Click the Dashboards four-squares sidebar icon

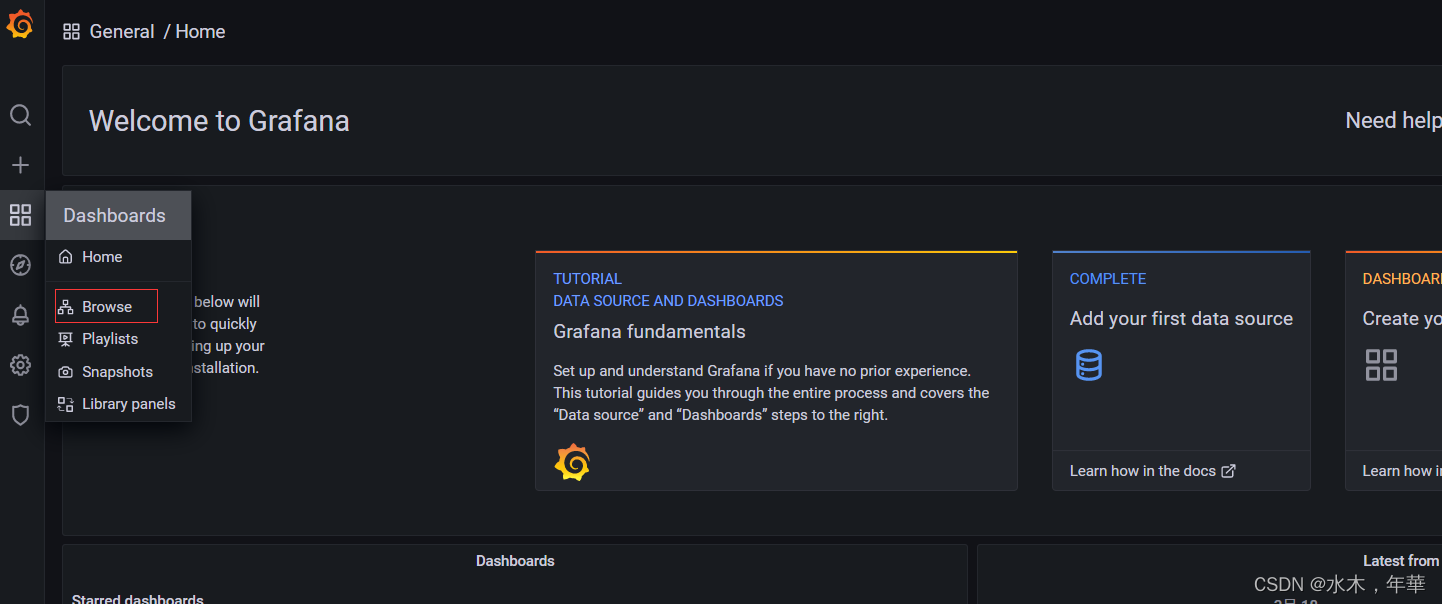20,215
